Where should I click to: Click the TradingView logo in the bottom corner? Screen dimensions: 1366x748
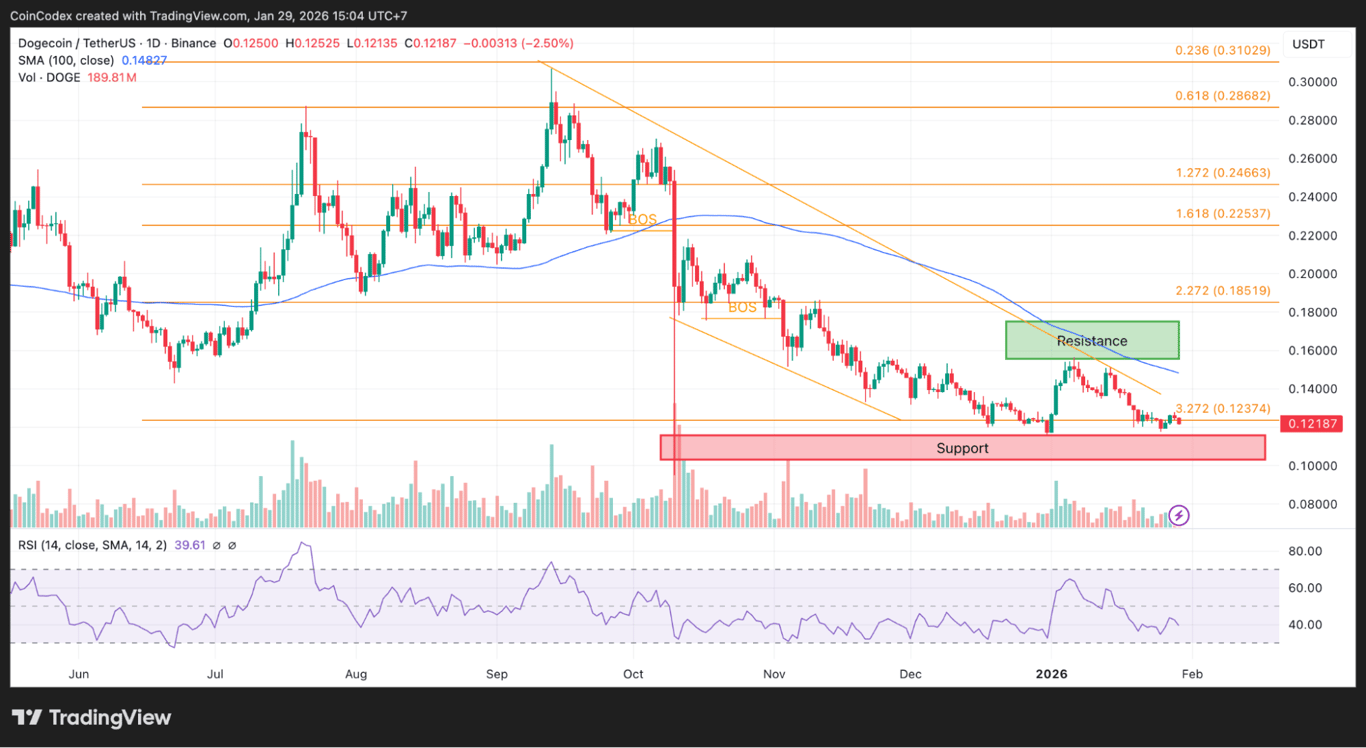(x=90, y=717)
